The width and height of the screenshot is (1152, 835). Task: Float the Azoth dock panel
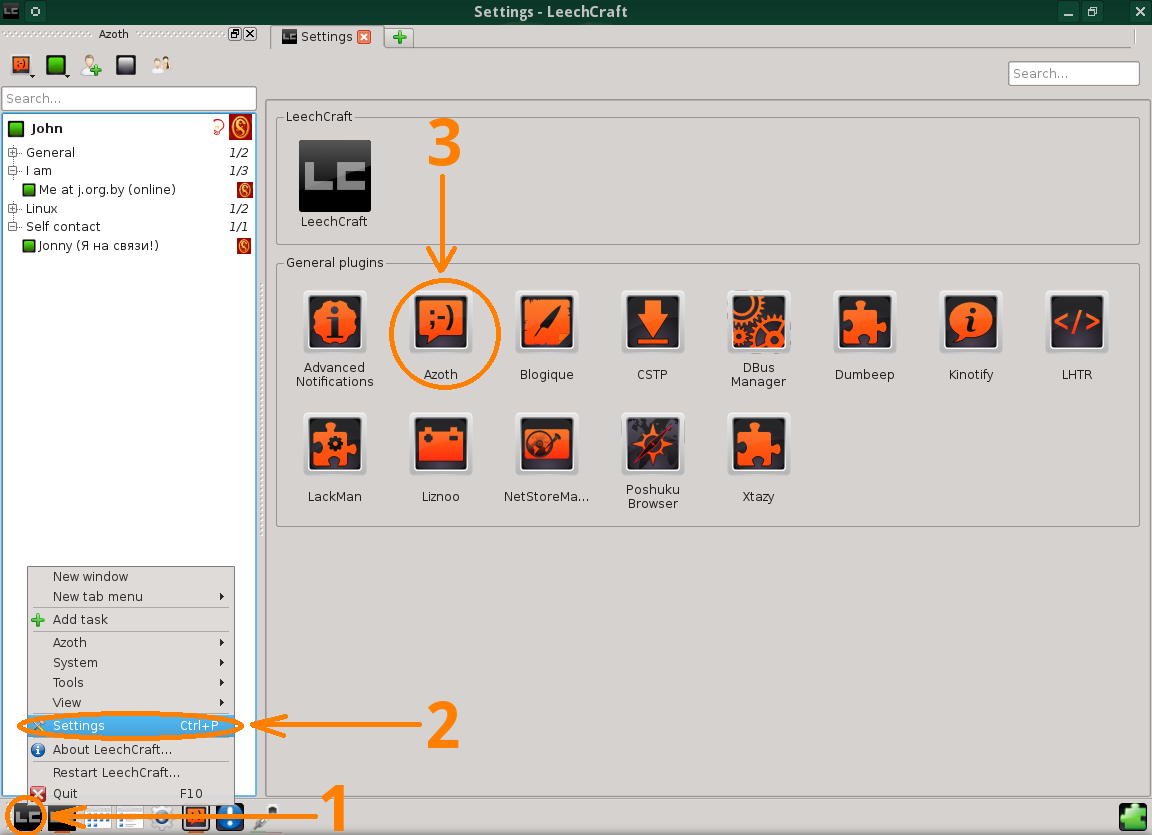pyautogui.click(x=235, y=34)
